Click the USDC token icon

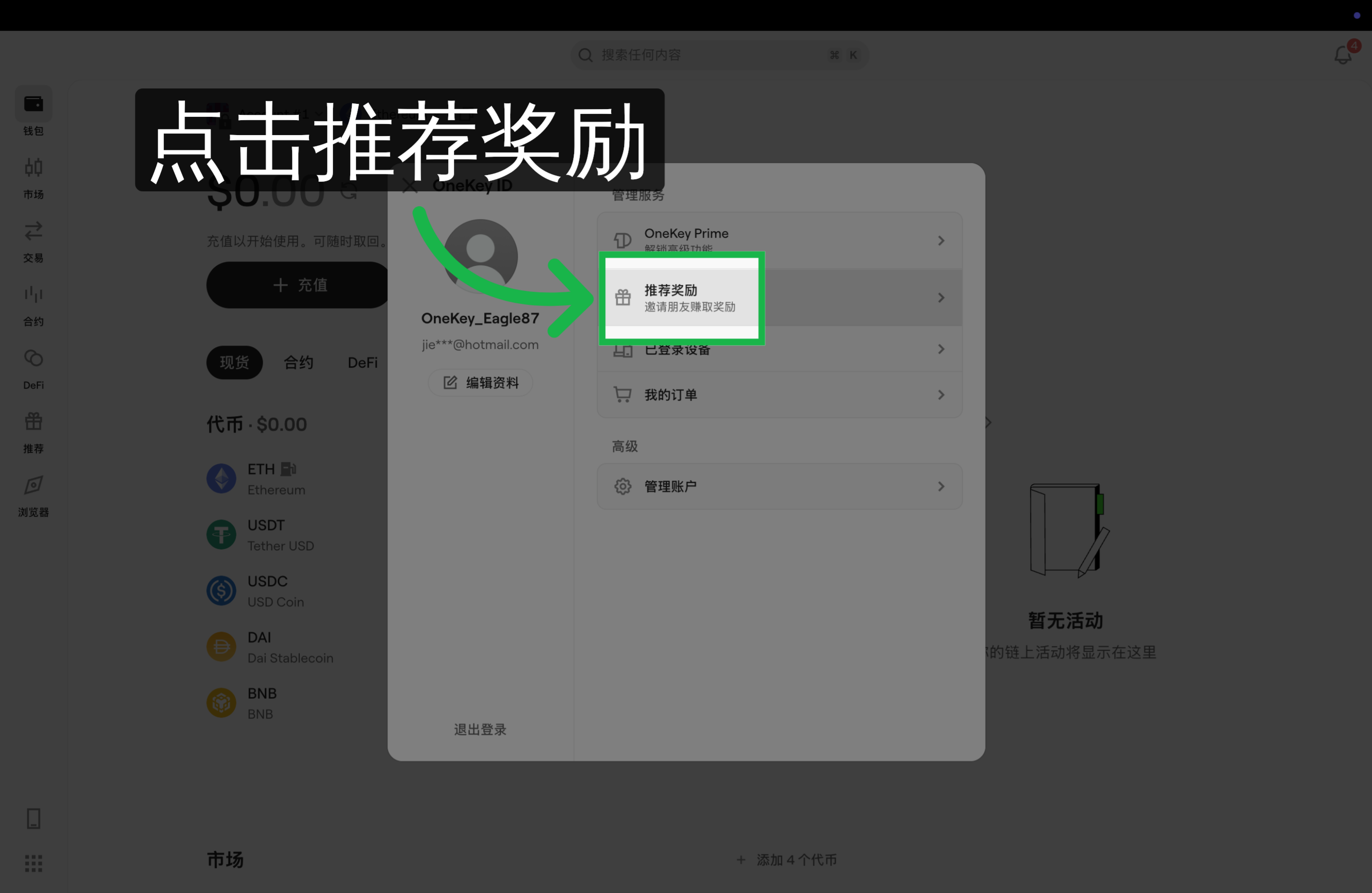pos(221,590)
